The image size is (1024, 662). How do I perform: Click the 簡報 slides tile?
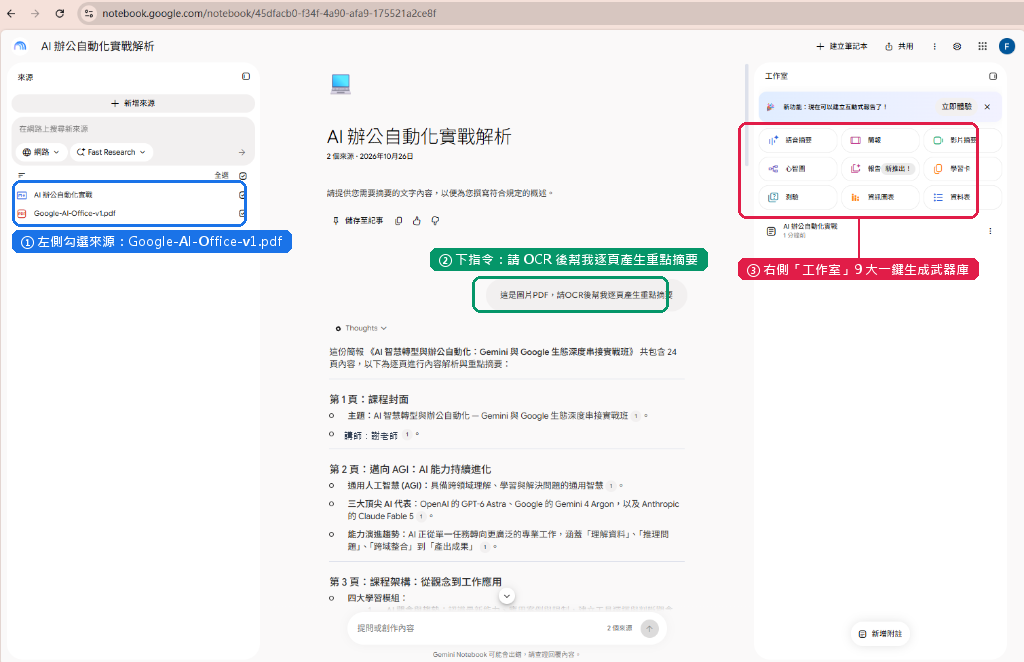880,140
